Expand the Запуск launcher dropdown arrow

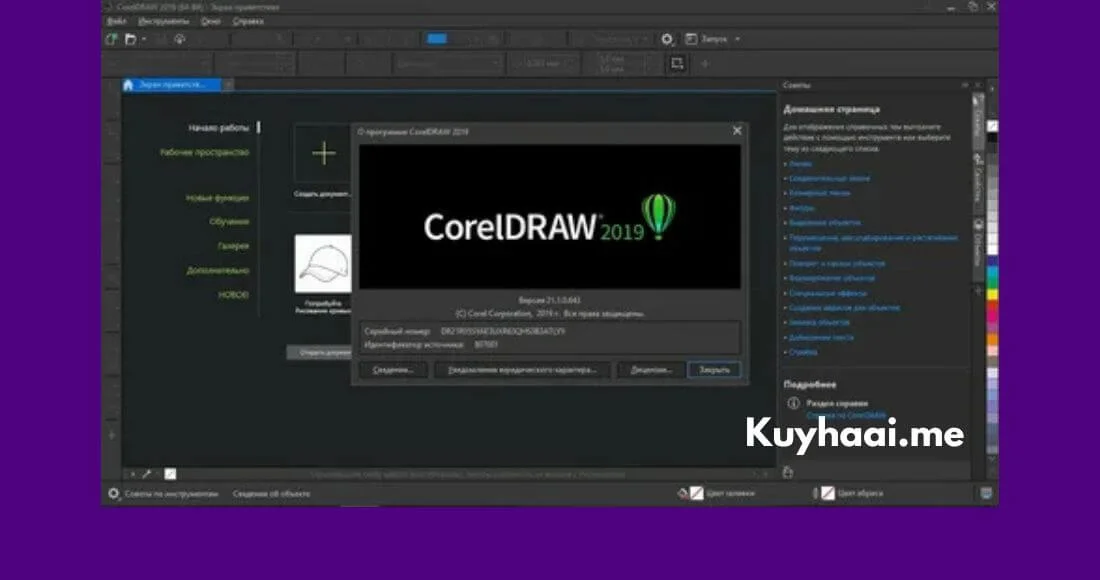(737, 39)
